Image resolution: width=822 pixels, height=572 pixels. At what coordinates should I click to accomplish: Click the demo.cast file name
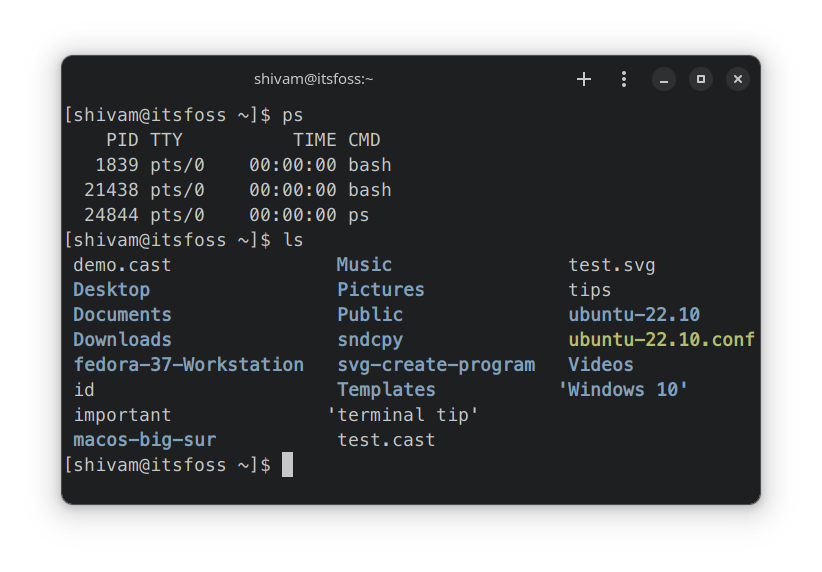[122, 265]
